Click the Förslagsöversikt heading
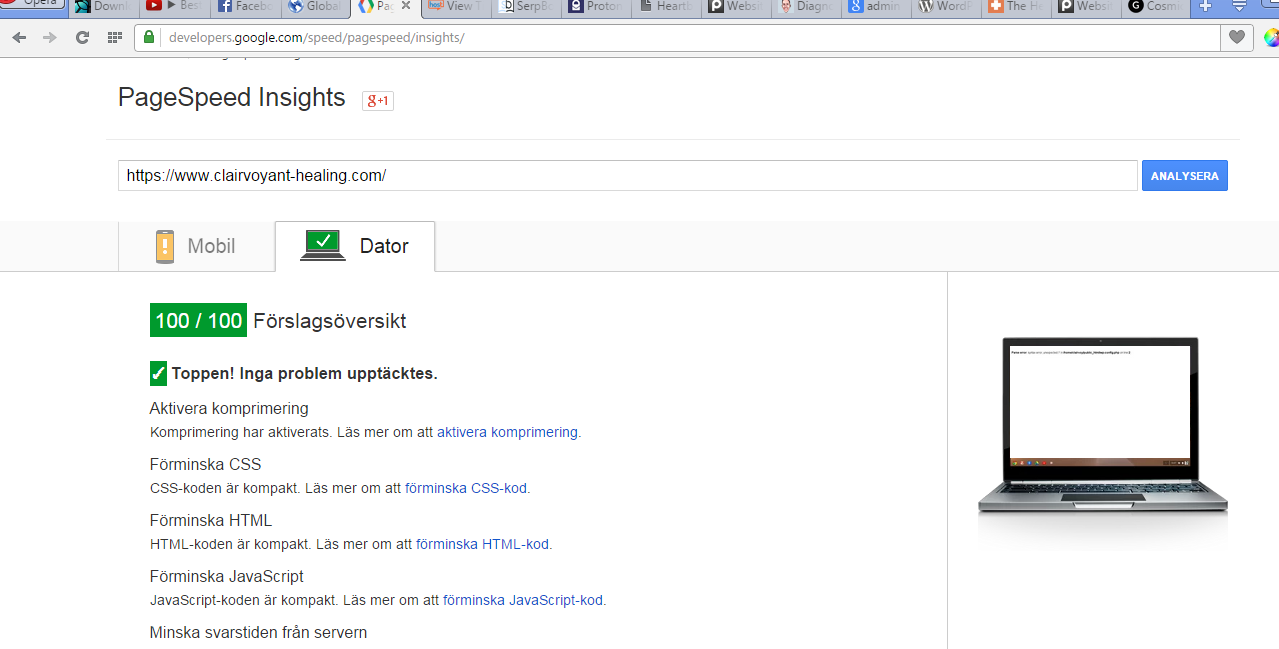Image resolution: width=1279 pixels, height=649 pixels. [x=330, y=321]
